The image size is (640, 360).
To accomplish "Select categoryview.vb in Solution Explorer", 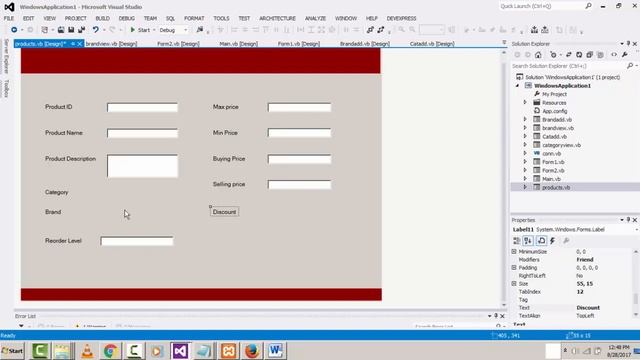I will pyautogui.click(x=561, y=145).
